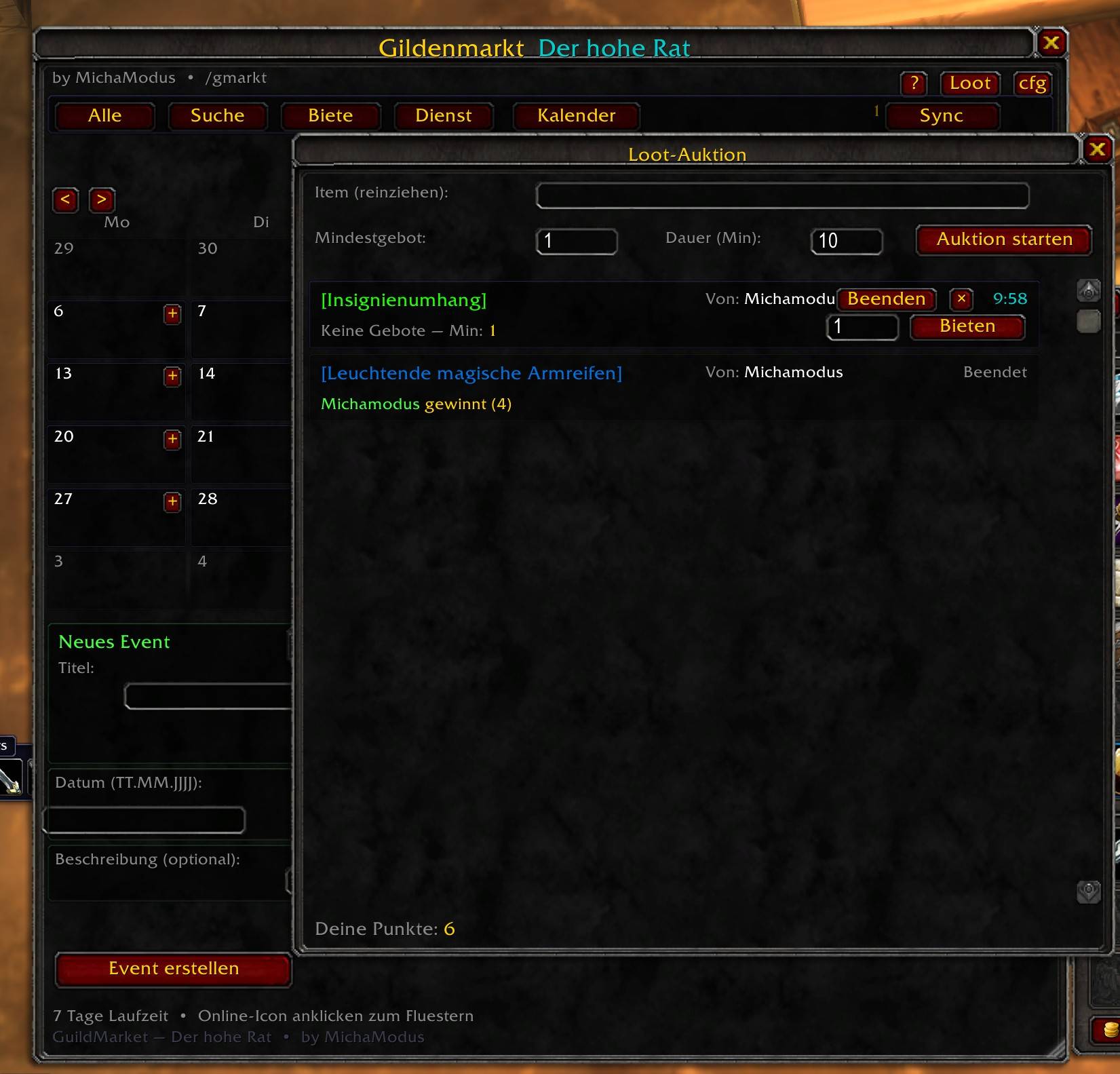The width and height of the screenshot is (1120, 1074).
Task: Edit bid amount field for Insignienumhang
Action: [862, 327]
